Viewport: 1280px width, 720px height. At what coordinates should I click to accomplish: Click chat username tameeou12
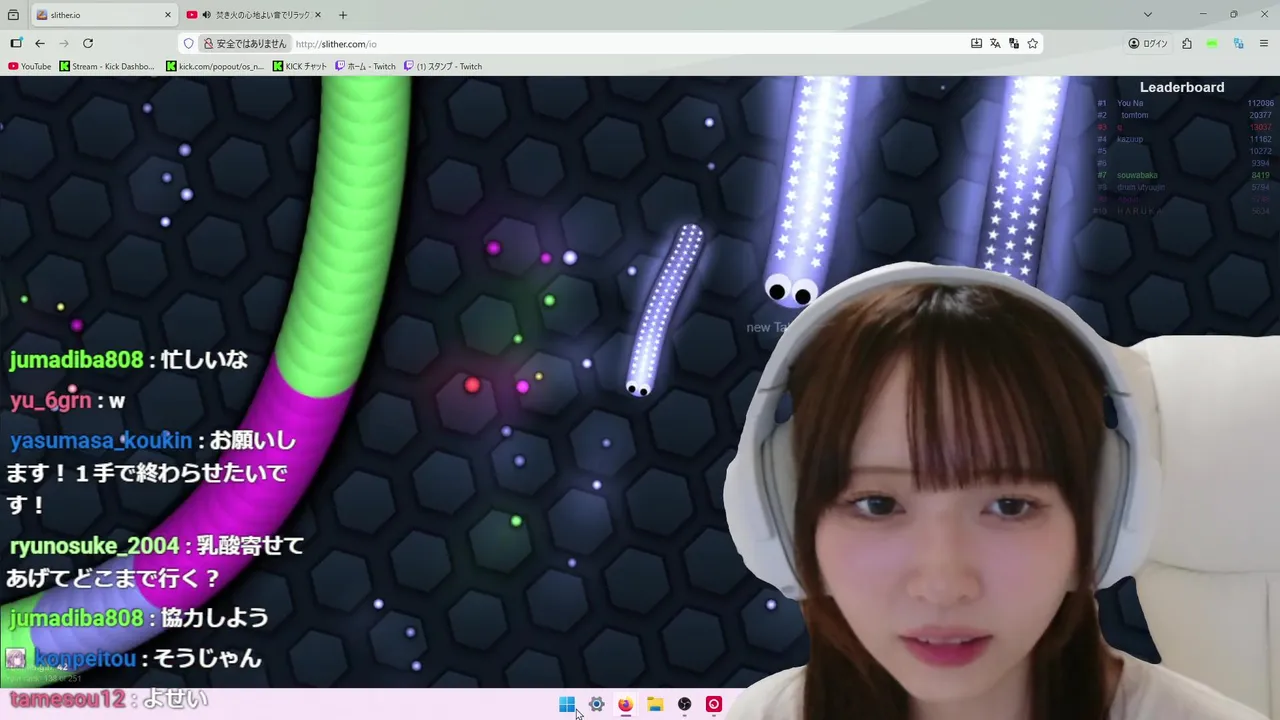click(x=68, y=699)
